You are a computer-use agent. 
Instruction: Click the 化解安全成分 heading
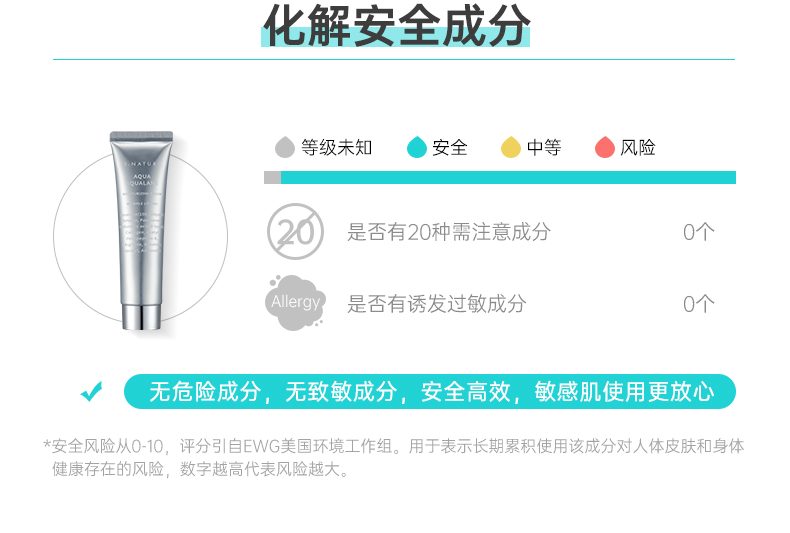pos(396,26)
